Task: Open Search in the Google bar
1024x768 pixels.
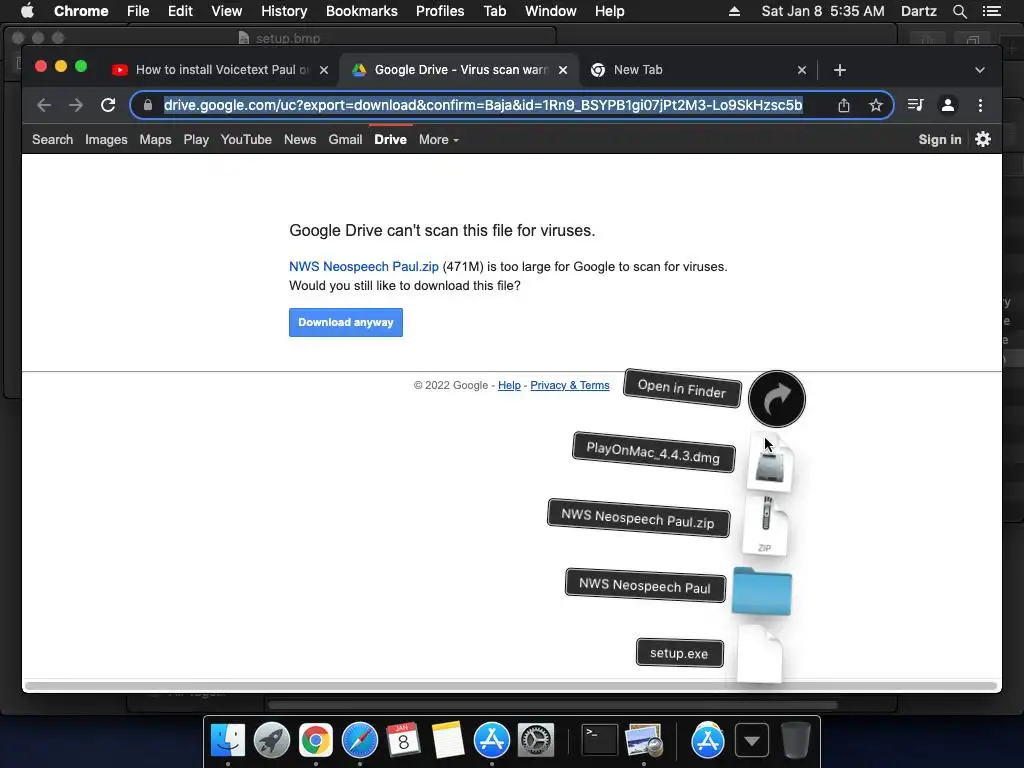Action: 52,140
